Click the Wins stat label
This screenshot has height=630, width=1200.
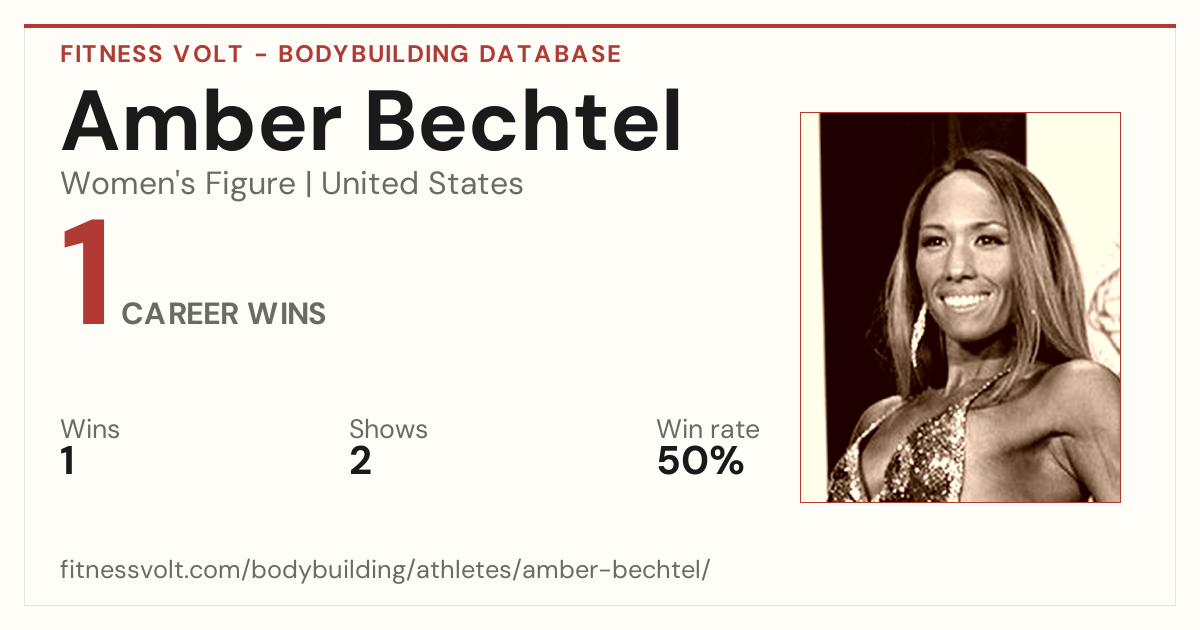(x=90, y=430)
